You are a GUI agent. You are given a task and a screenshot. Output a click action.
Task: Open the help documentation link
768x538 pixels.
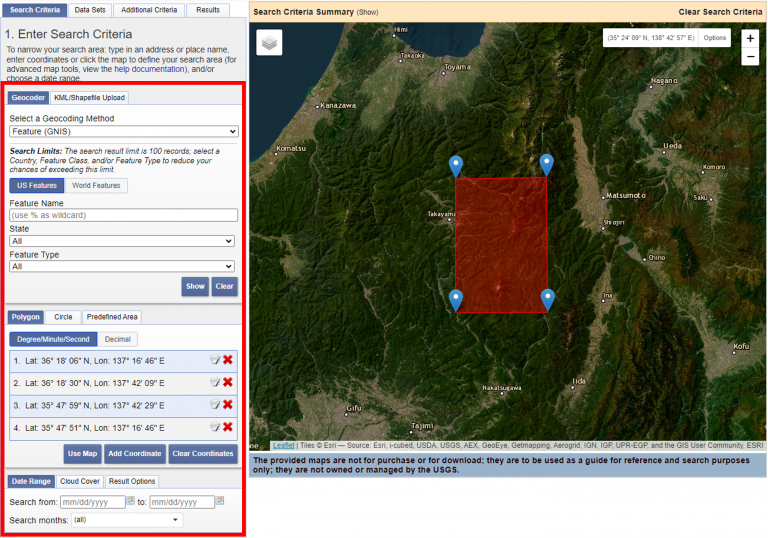point(149,69)
